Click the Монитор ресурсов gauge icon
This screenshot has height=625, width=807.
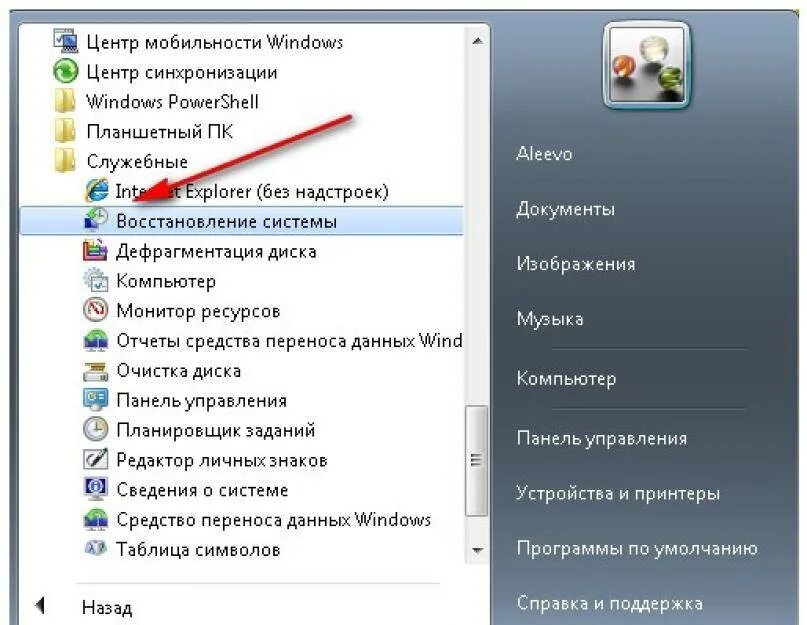click(96, 310)
